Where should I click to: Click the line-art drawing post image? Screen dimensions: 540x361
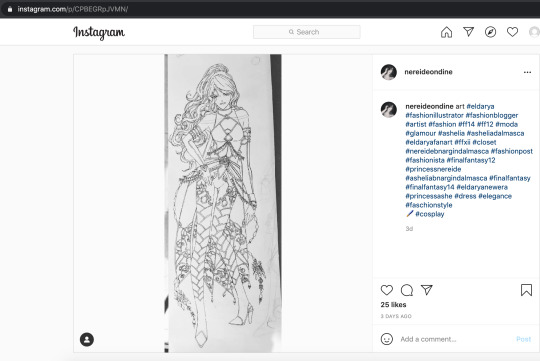223,203
